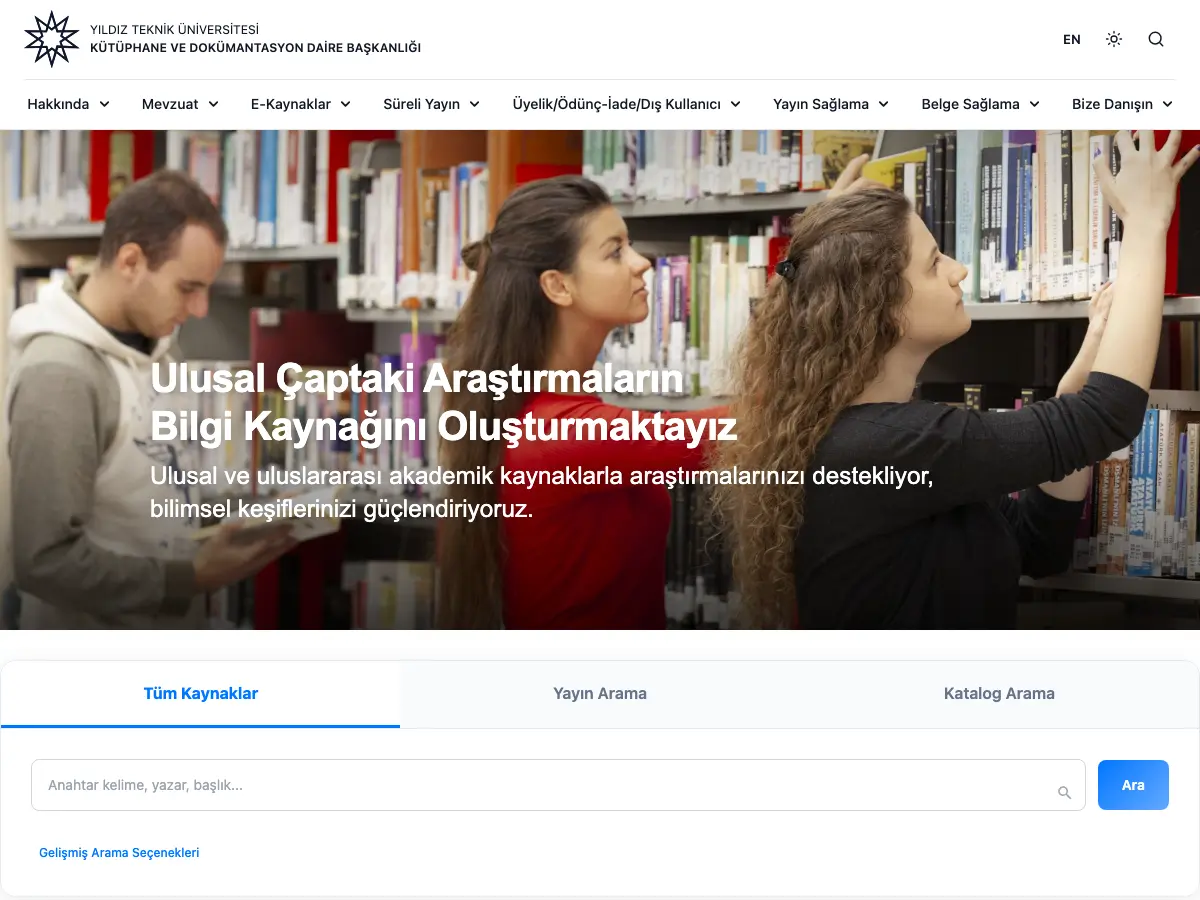The height and width of the screenshot is (900, 1200).
Task: Focus the Anahtar kelime search input
Action: pos(558,785)
